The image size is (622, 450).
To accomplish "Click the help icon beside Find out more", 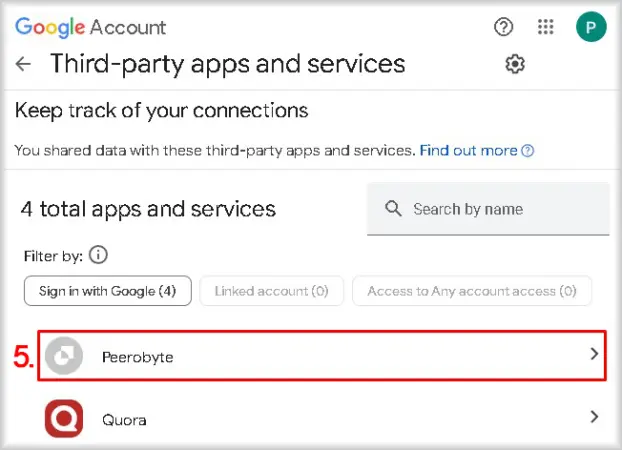I will tap(528, 151).
